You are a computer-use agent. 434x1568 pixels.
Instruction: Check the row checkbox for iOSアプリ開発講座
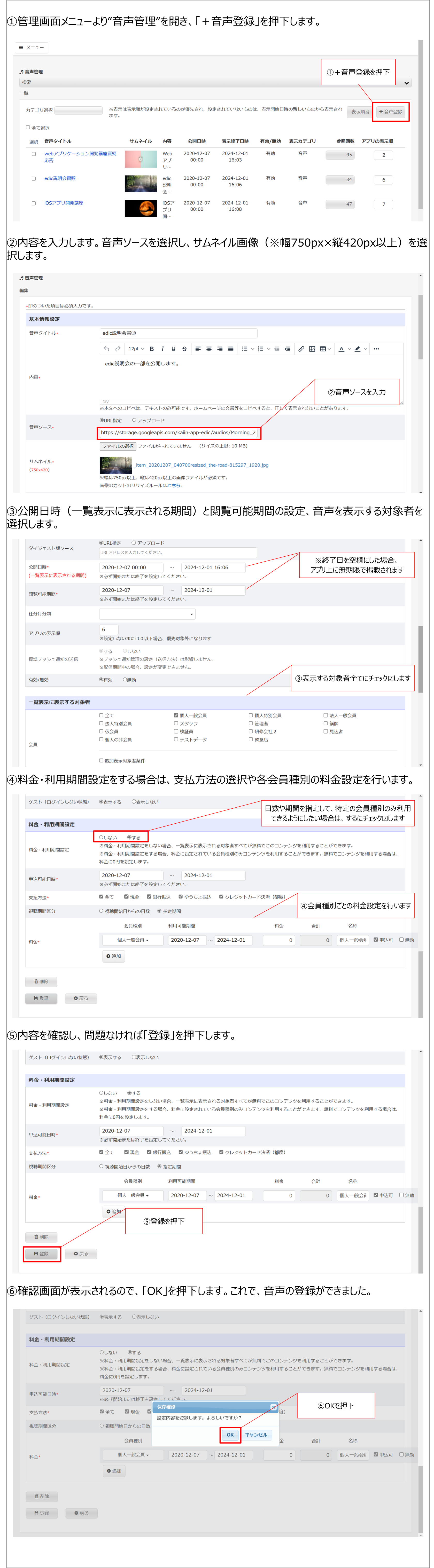[34, 203]
